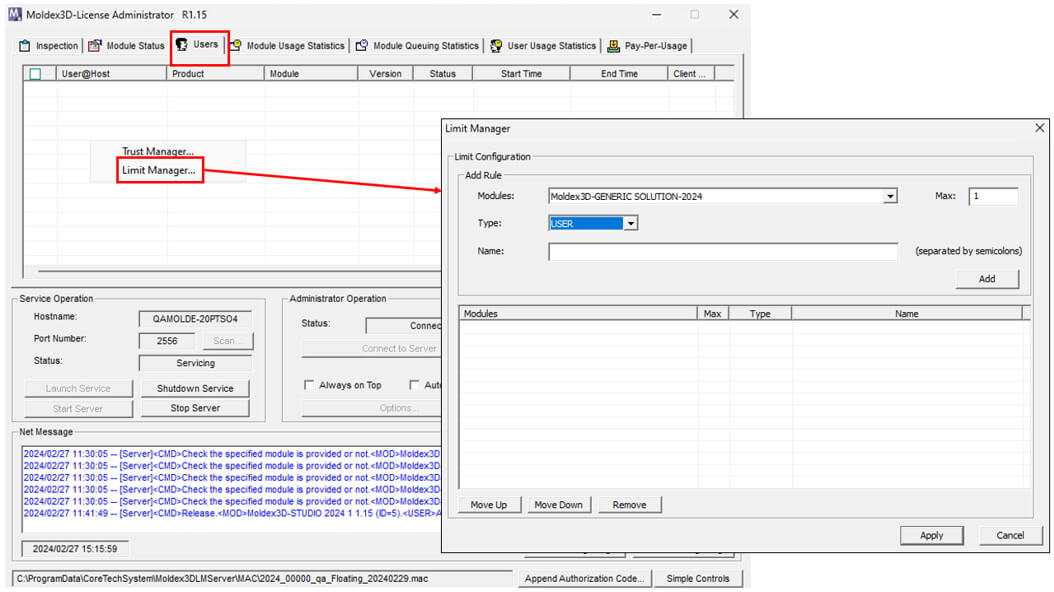Click the Version column header
The width and height of the screenshot is (1054, 592).
coord(385,74)
